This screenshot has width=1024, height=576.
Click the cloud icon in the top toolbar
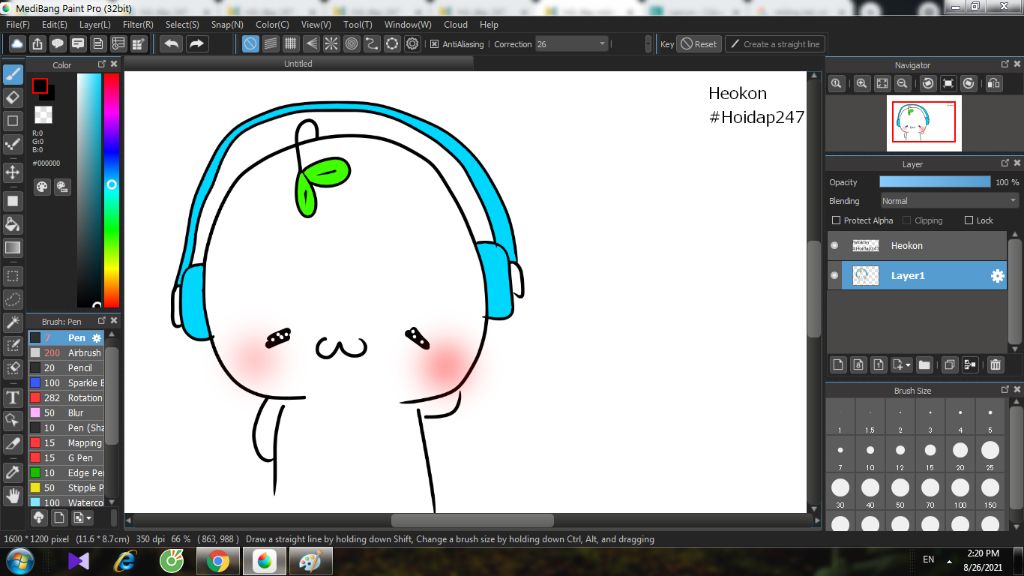(17, 44)
